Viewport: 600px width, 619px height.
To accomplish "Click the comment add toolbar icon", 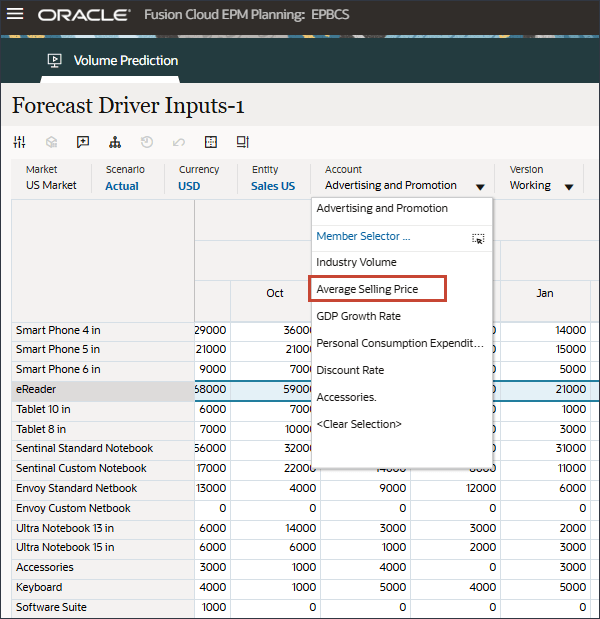I will coord(83,142).
